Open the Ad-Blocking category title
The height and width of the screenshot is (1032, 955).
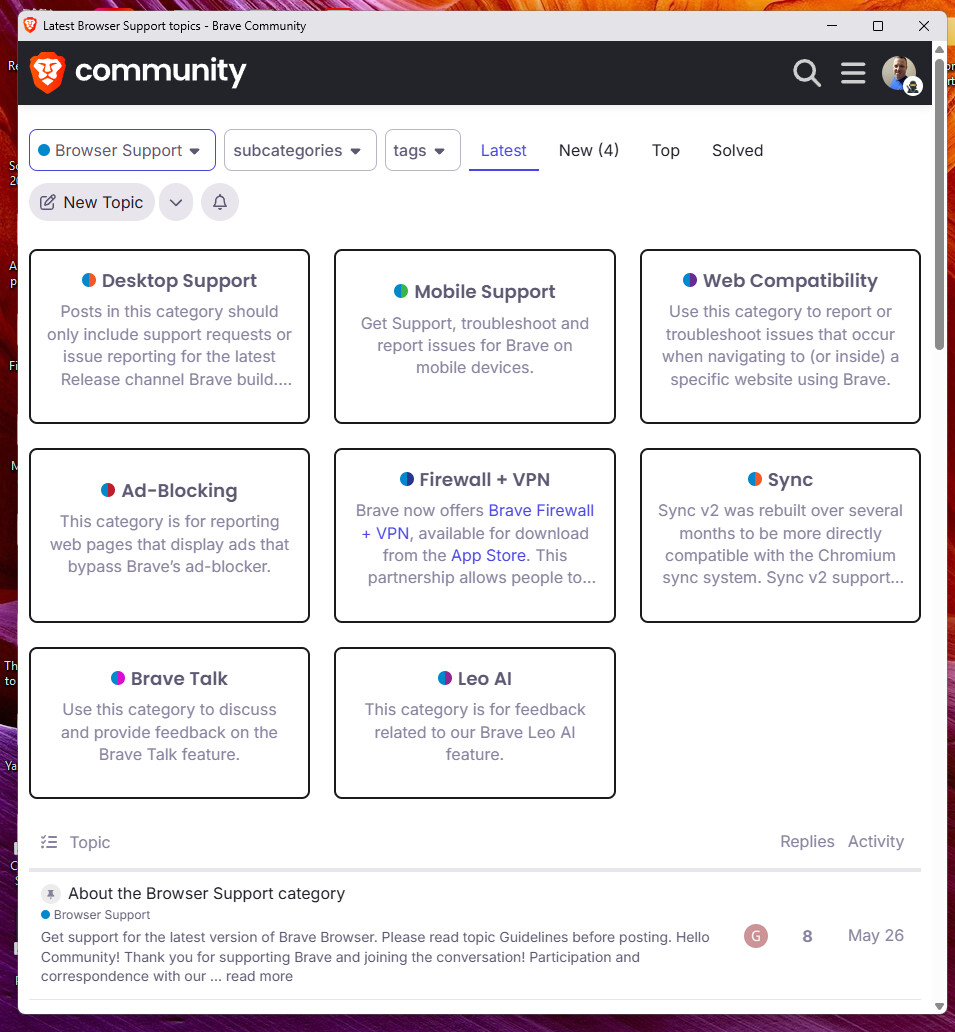[179, 490]
